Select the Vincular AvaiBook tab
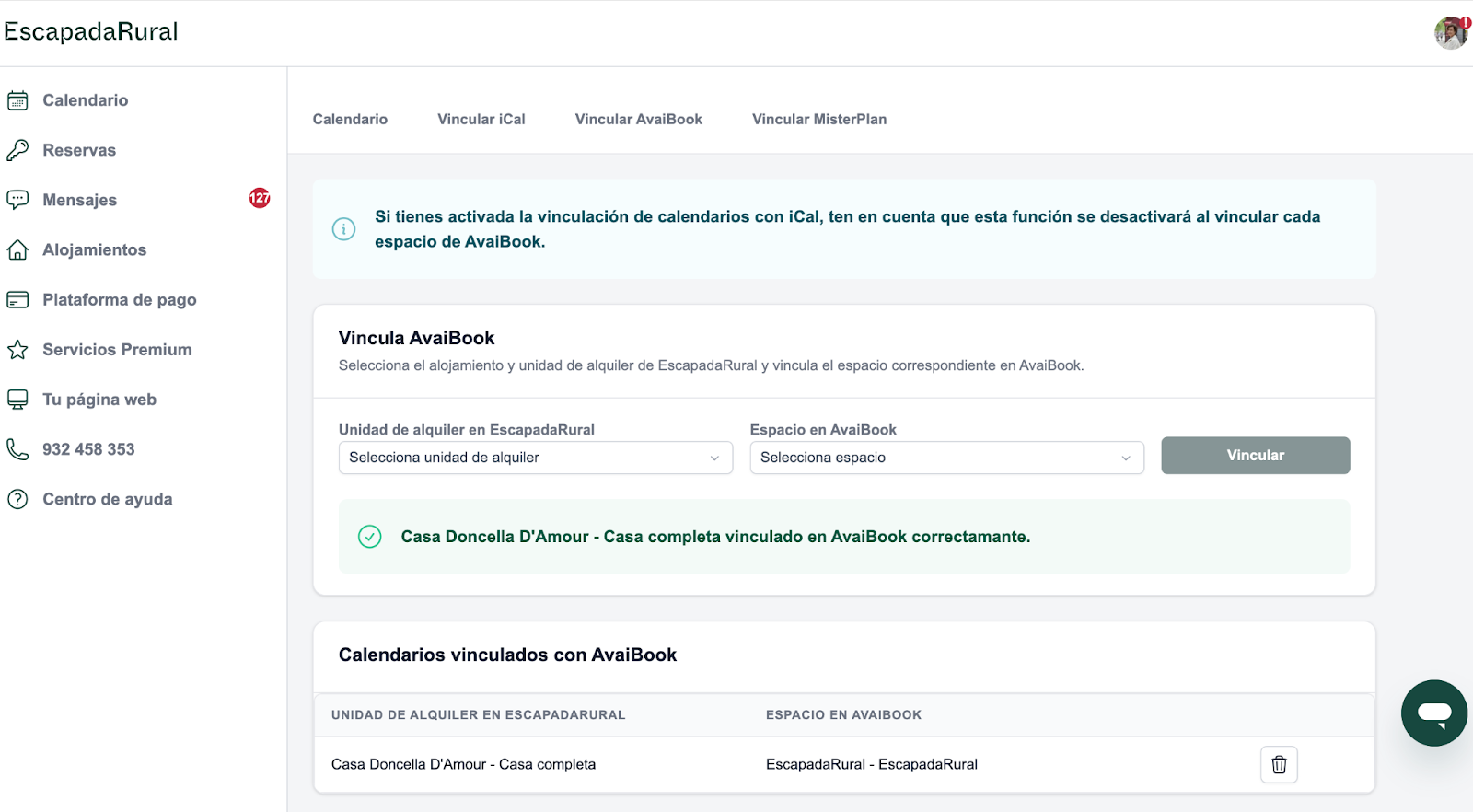Viewport: 1473px width, 812px height. 639,119
